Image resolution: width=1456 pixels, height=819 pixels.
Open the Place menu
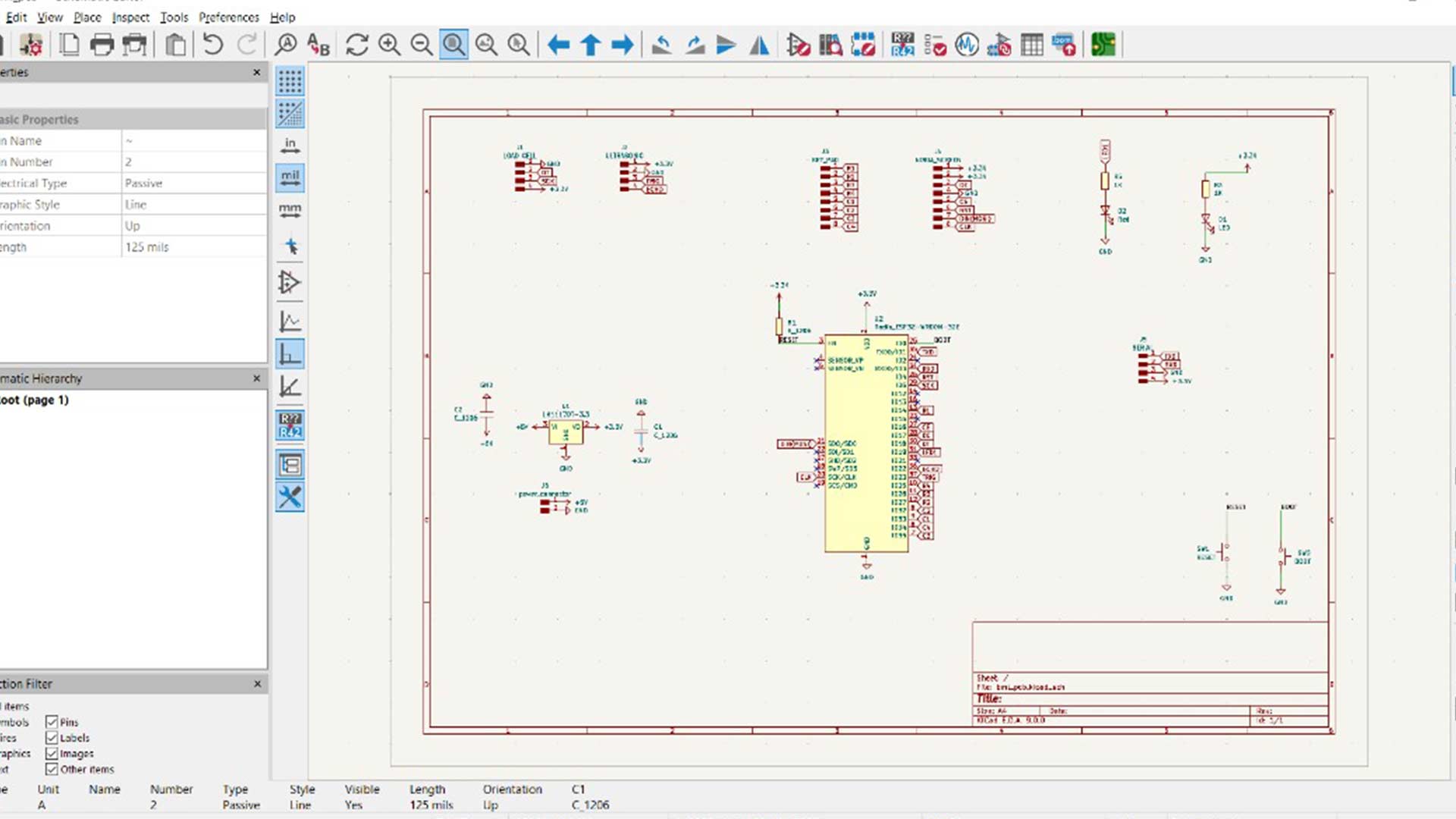coord(87,17)
